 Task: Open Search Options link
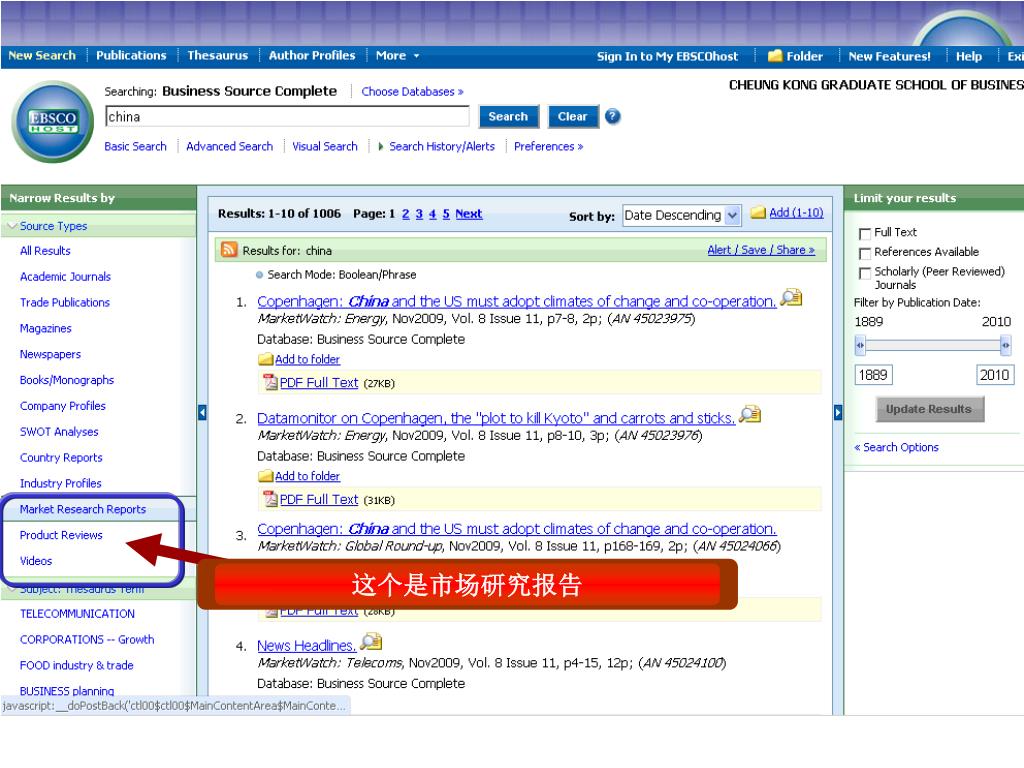[896, 447]
